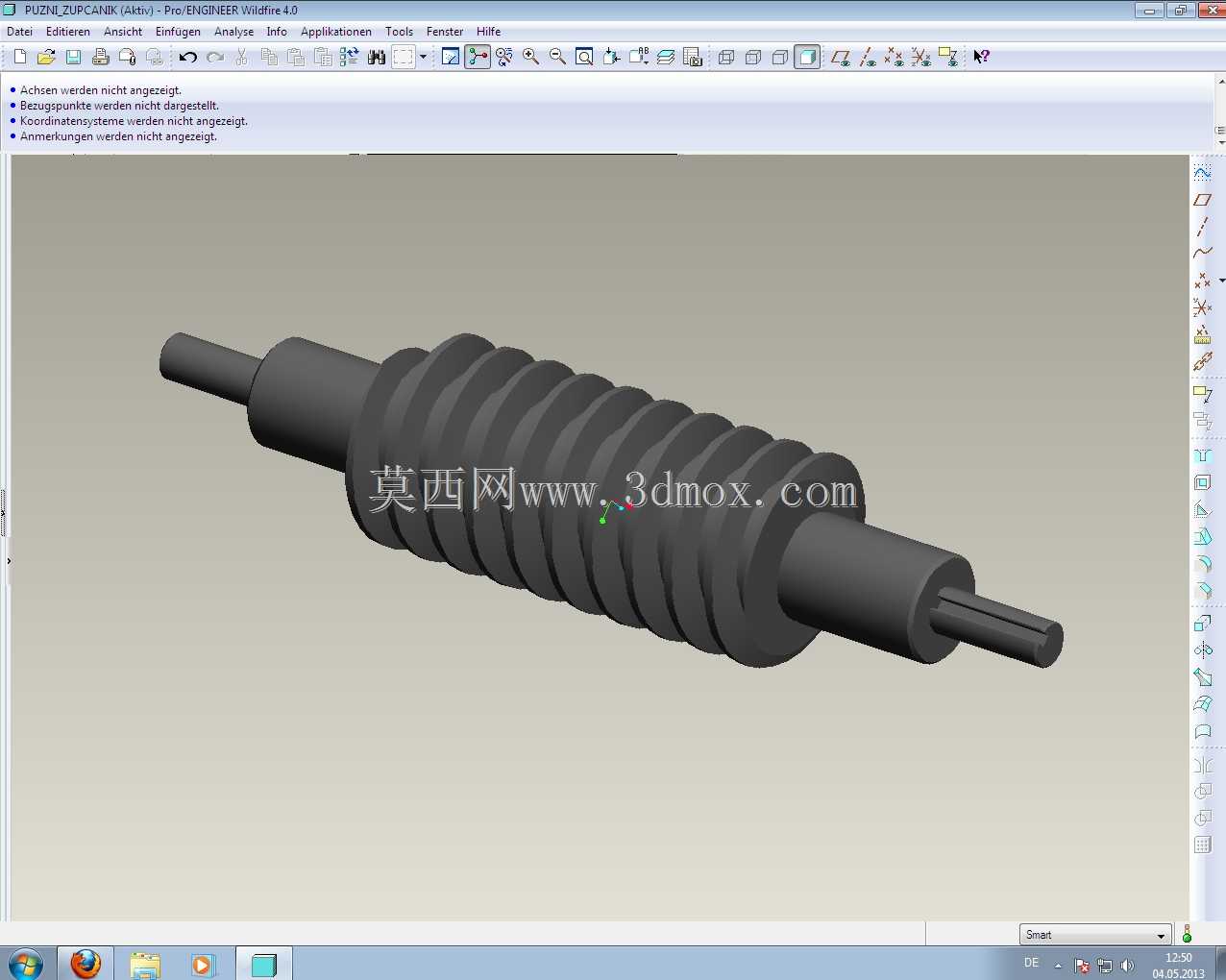Toggle datum points display
This screenshot has width=1226, height=980.
[x=895, y=57]
